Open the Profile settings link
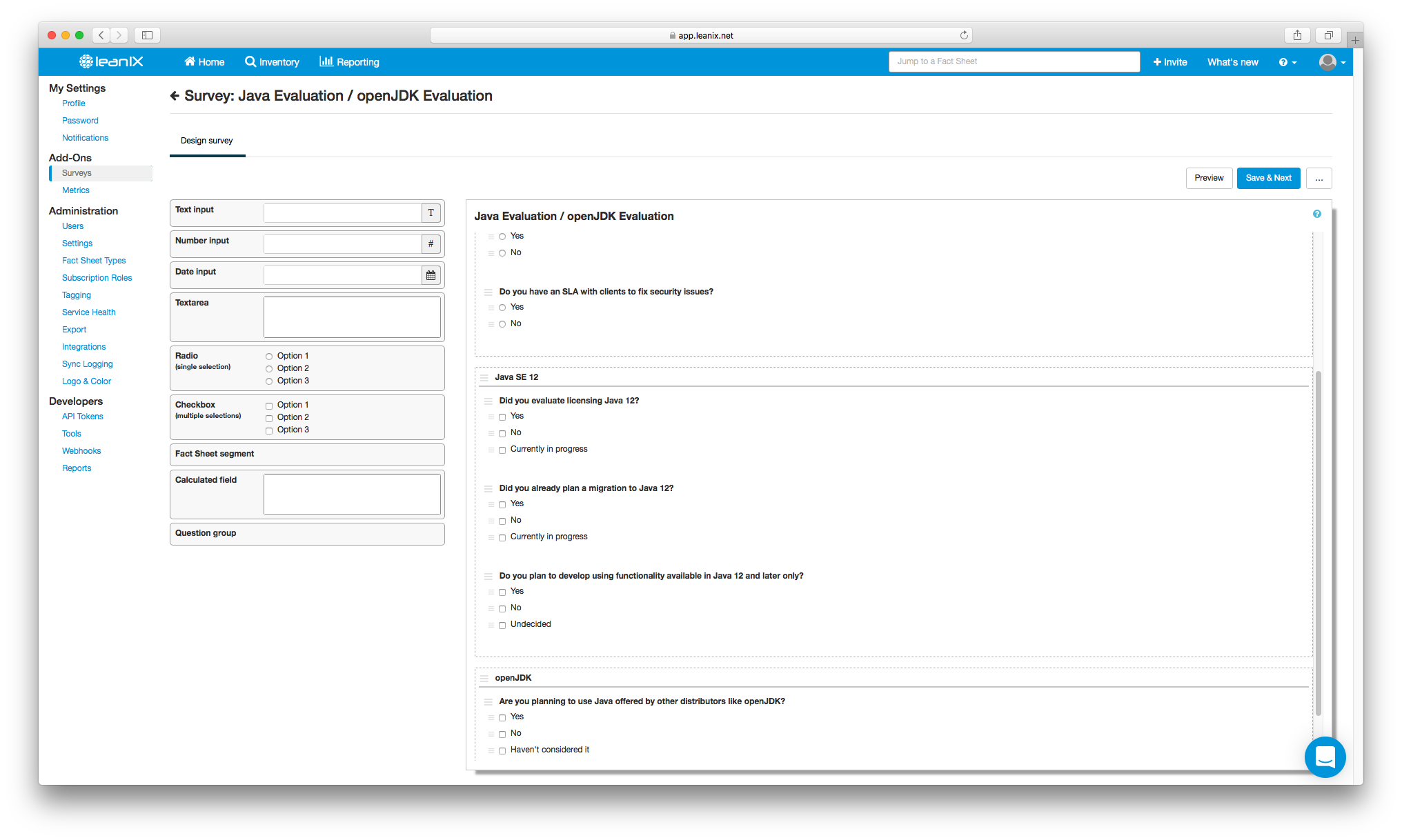The width and height of the screenshot is (1402, 840). tap(74, 103)
